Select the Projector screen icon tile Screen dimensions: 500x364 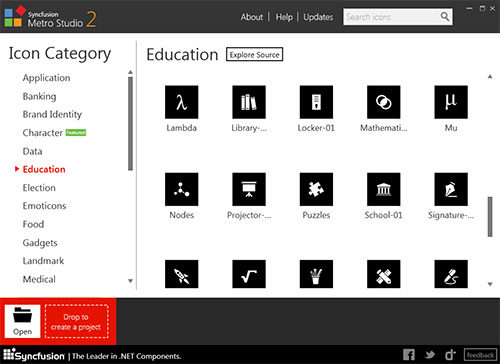tap(249, 189)
